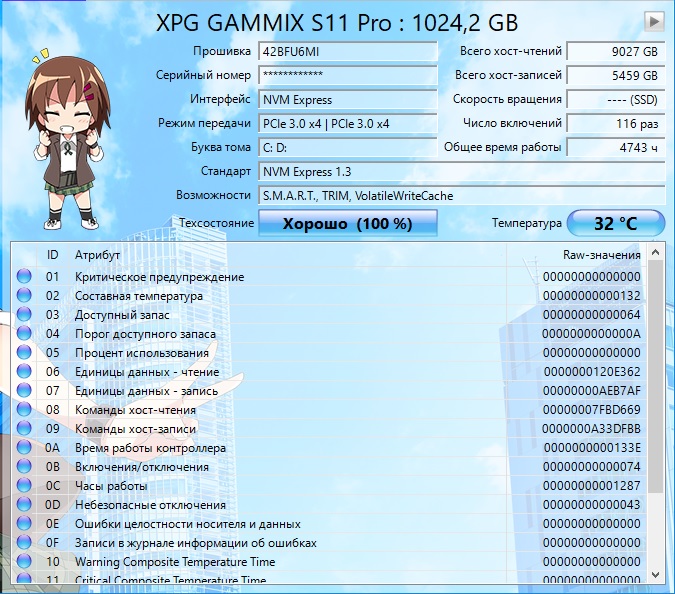The height and width of the screenshot is (594, 675).
Task: Select the Единицы данных - запись text
Action: 146,391
